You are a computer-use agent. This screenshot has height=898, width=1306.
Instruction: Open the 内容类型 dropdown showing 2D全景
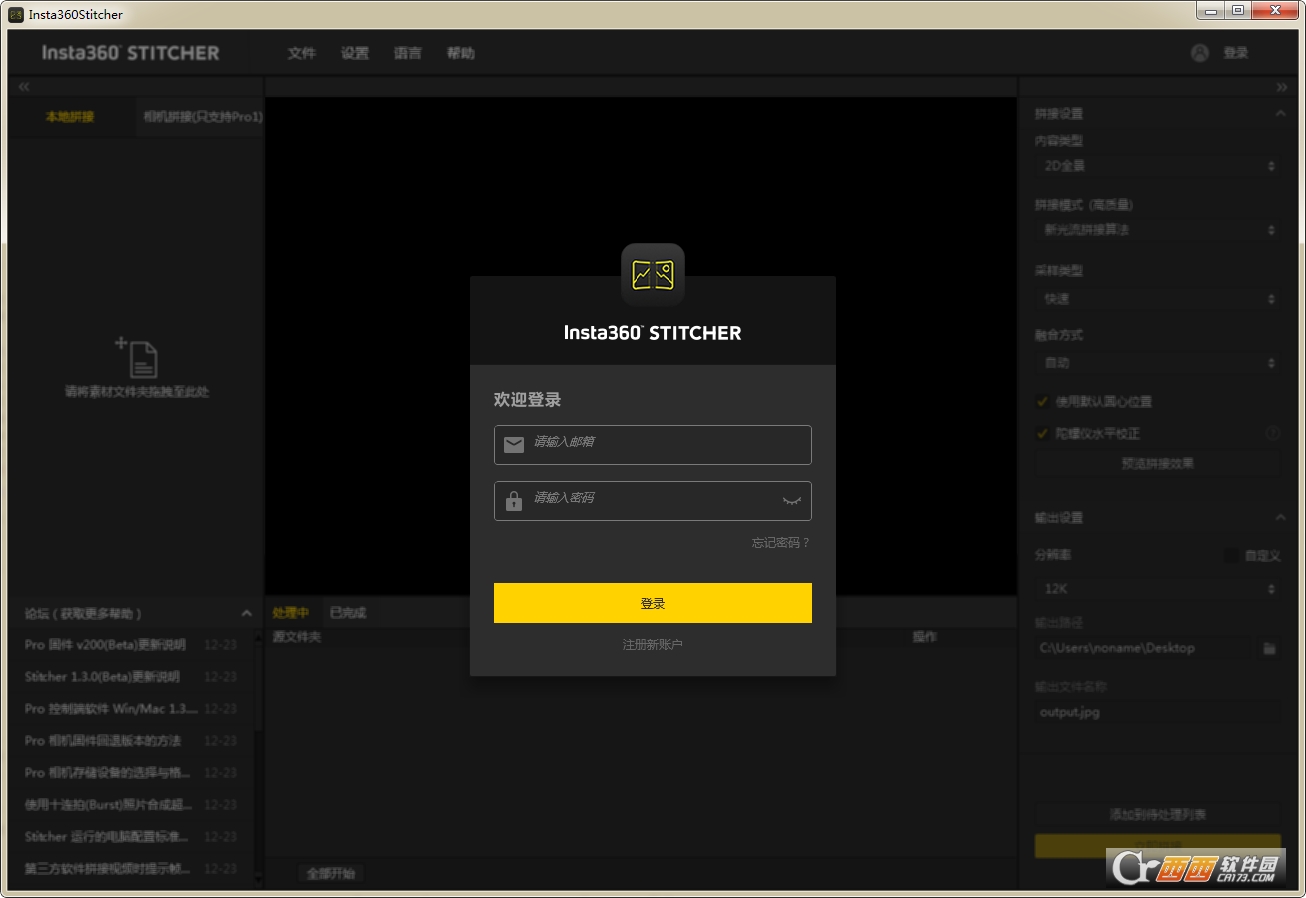[x=1157, y=166]
